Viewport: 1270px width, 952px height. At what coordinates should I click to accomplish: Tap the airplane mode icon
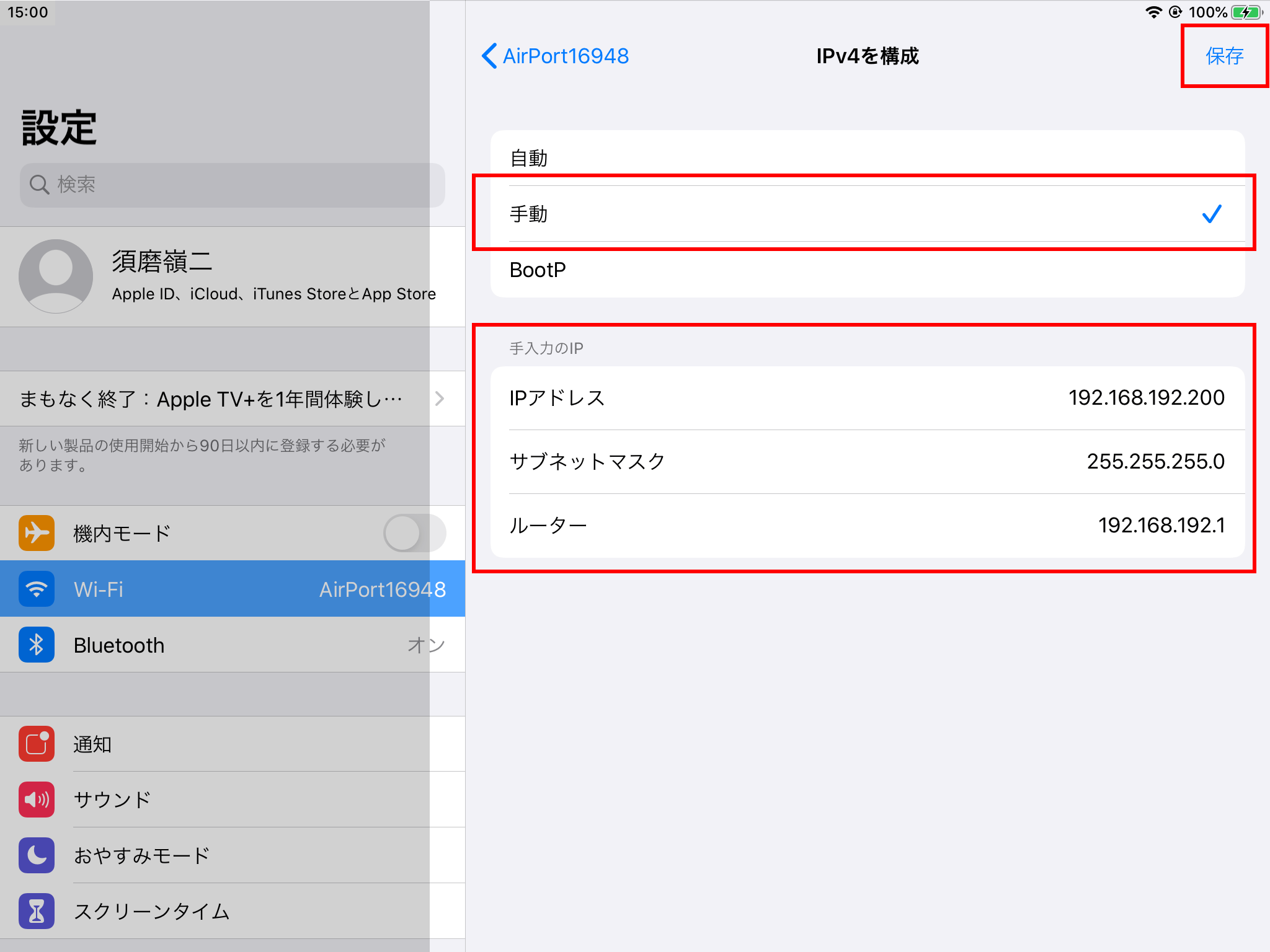37,533
